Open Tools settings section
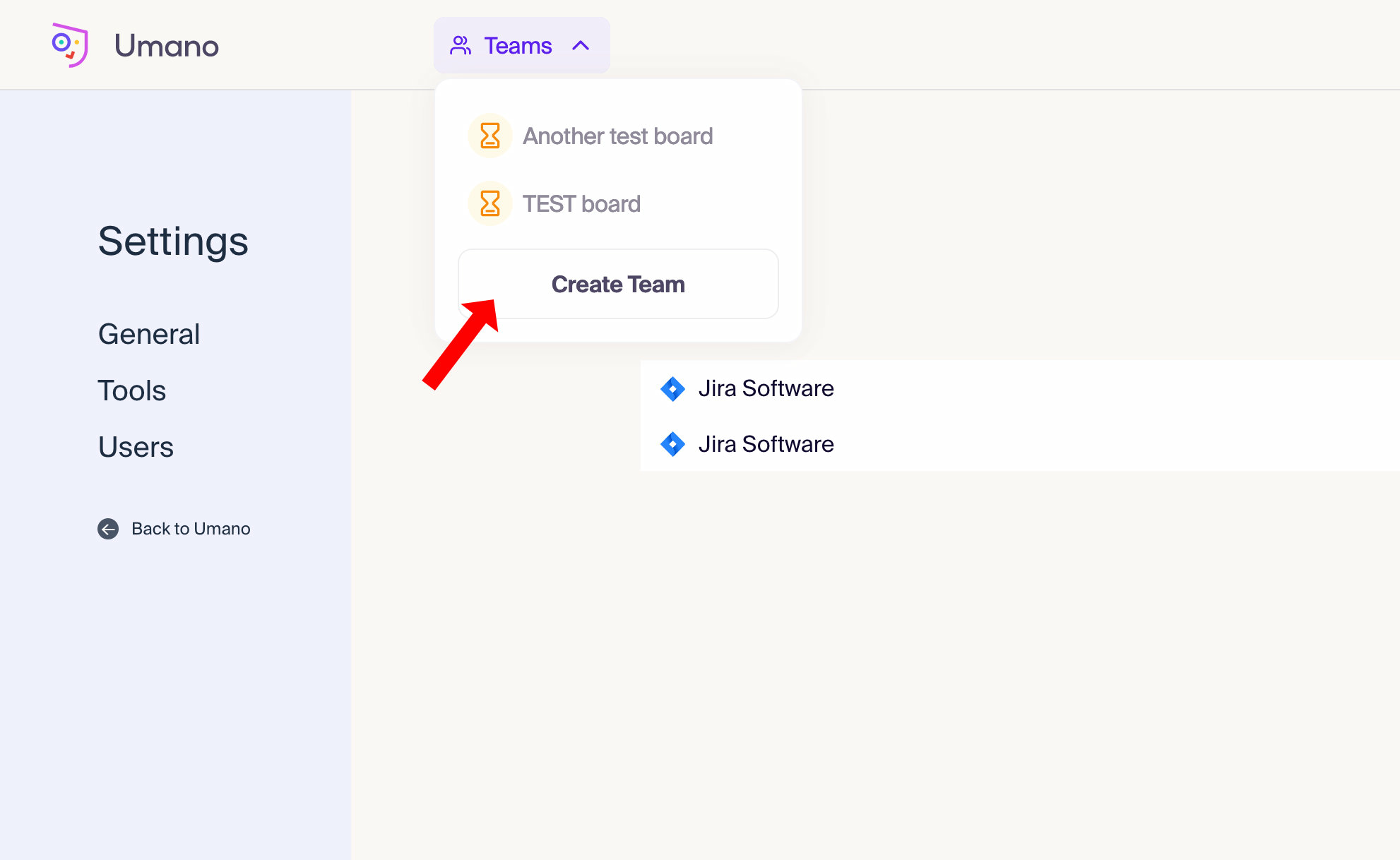 point(132,390)
